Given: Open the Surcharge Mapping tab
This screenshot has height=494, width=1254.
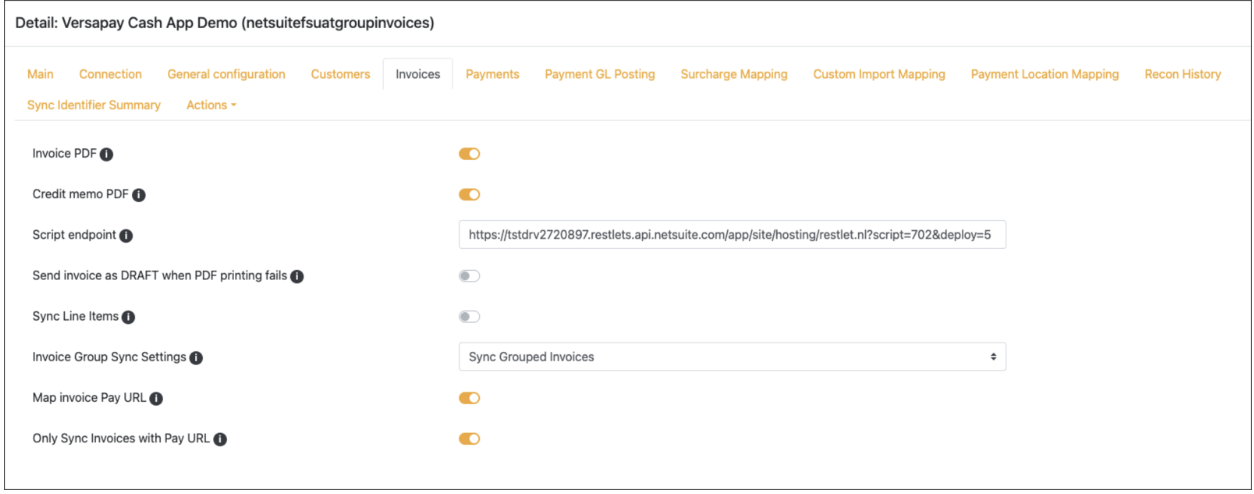Looking at the screenshot, I should (734, 74).
